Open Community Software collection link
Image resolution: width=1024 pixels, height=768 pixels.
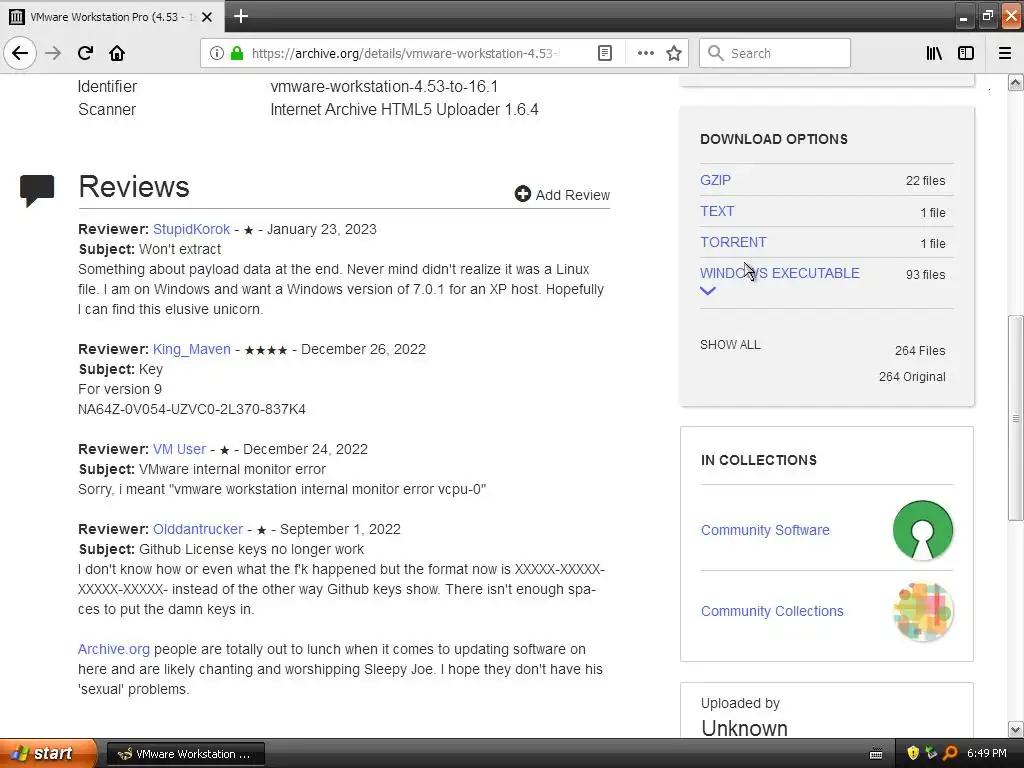coord(765,530)
